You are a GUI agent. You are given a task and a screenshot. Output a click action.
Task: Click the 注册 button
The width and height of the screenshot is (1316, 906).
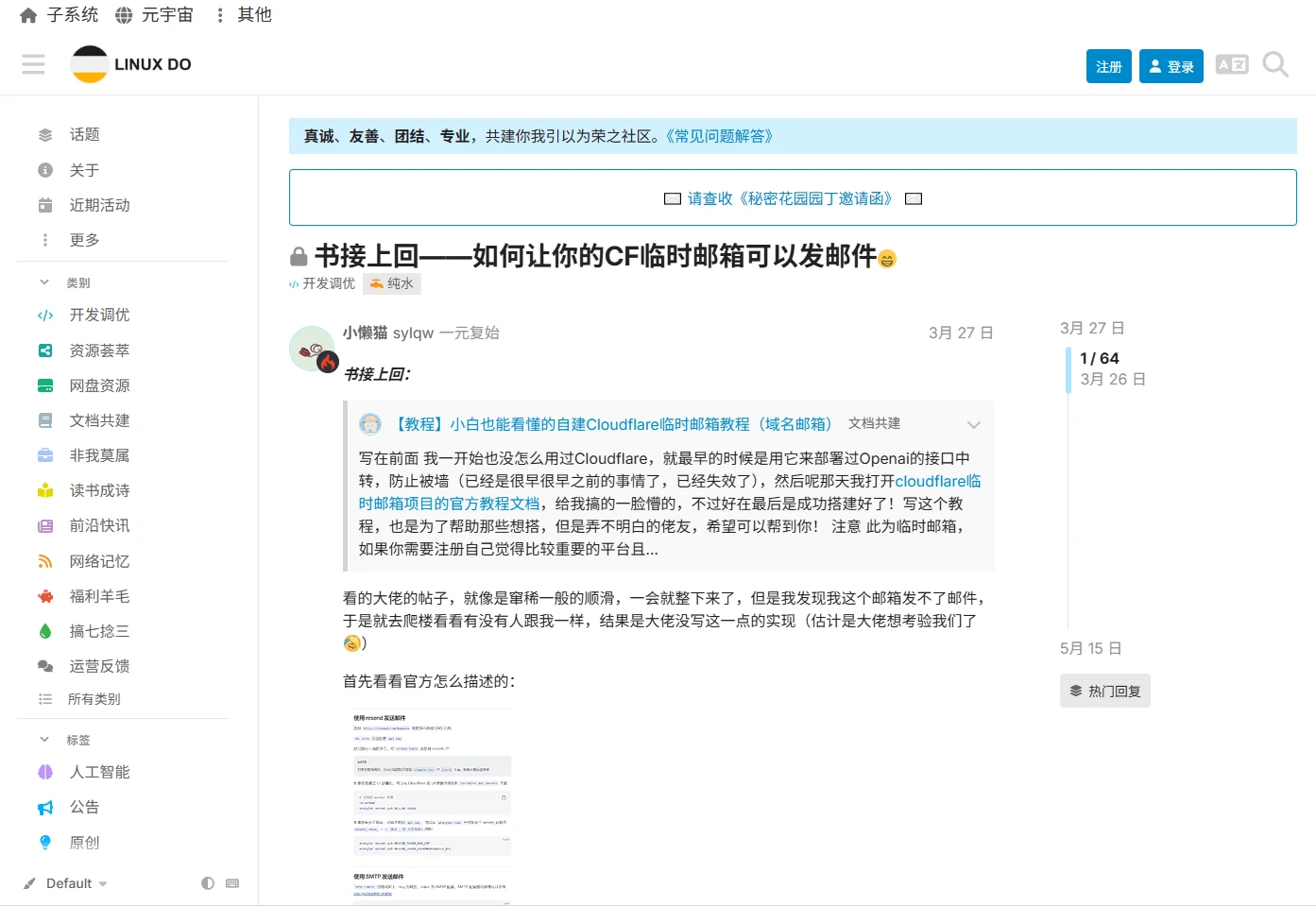(x=1109, y=66)
